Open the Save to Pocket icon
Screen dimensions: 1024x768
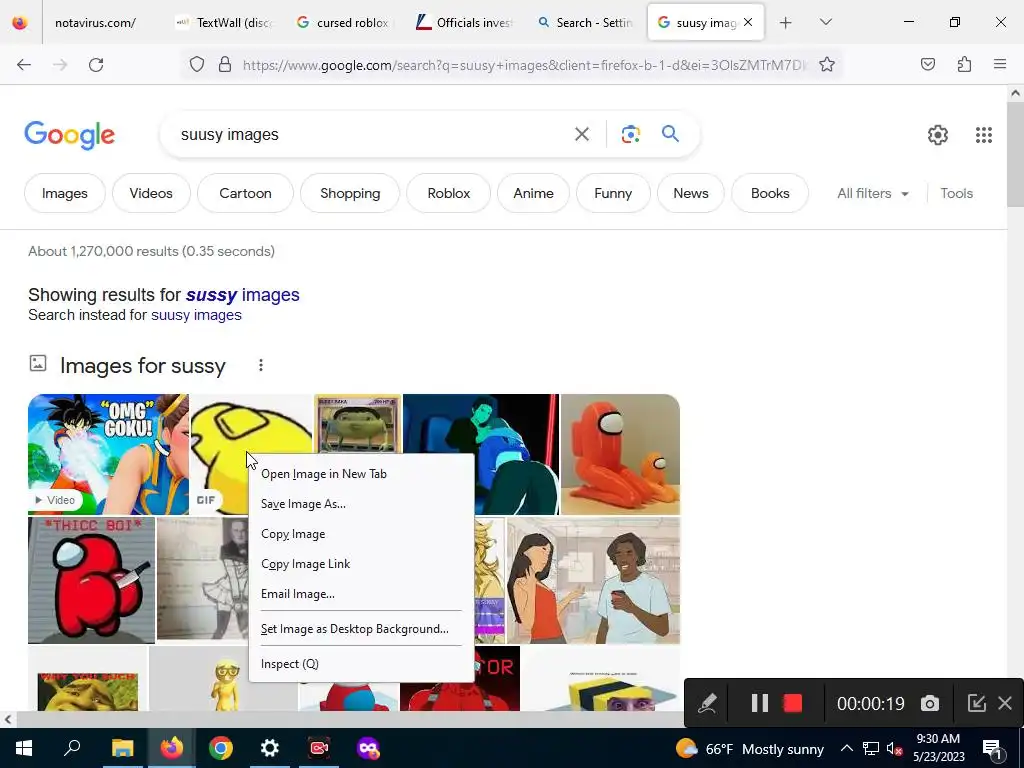pyautogui.click(x=928, y=65)
